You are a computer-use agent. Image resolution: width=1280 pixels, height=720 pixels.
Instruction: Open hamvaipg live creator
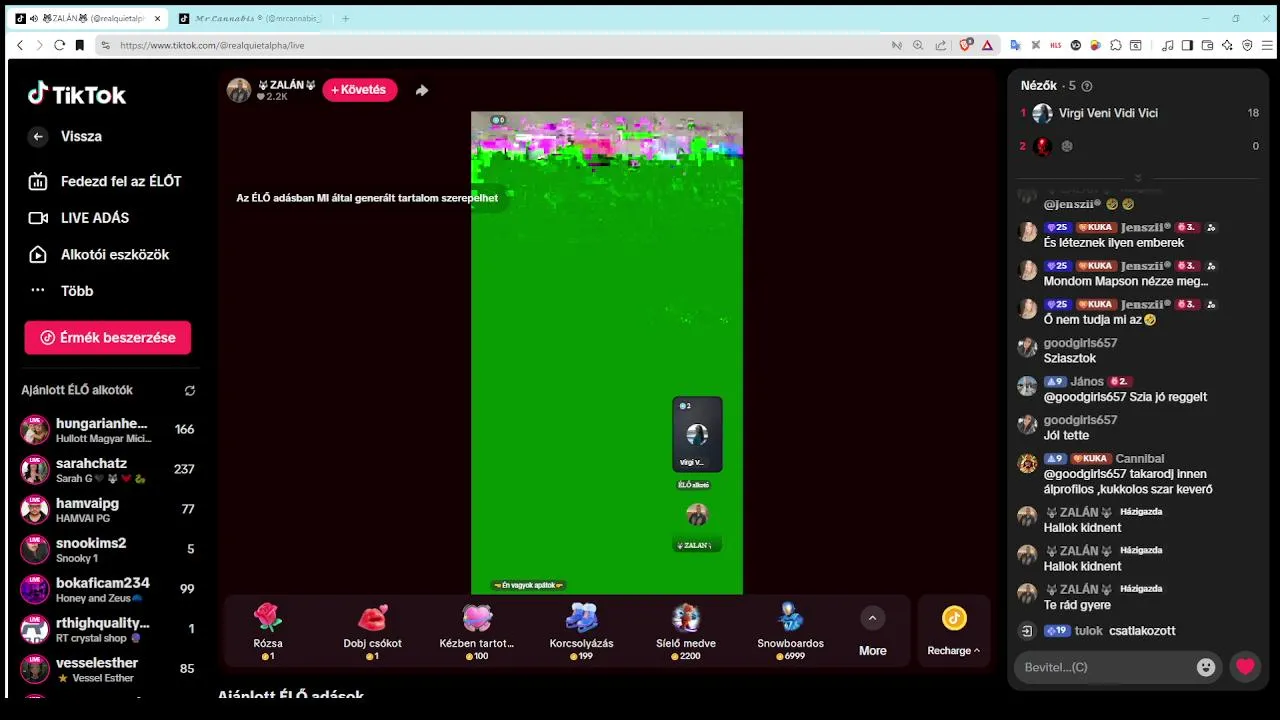108,510
